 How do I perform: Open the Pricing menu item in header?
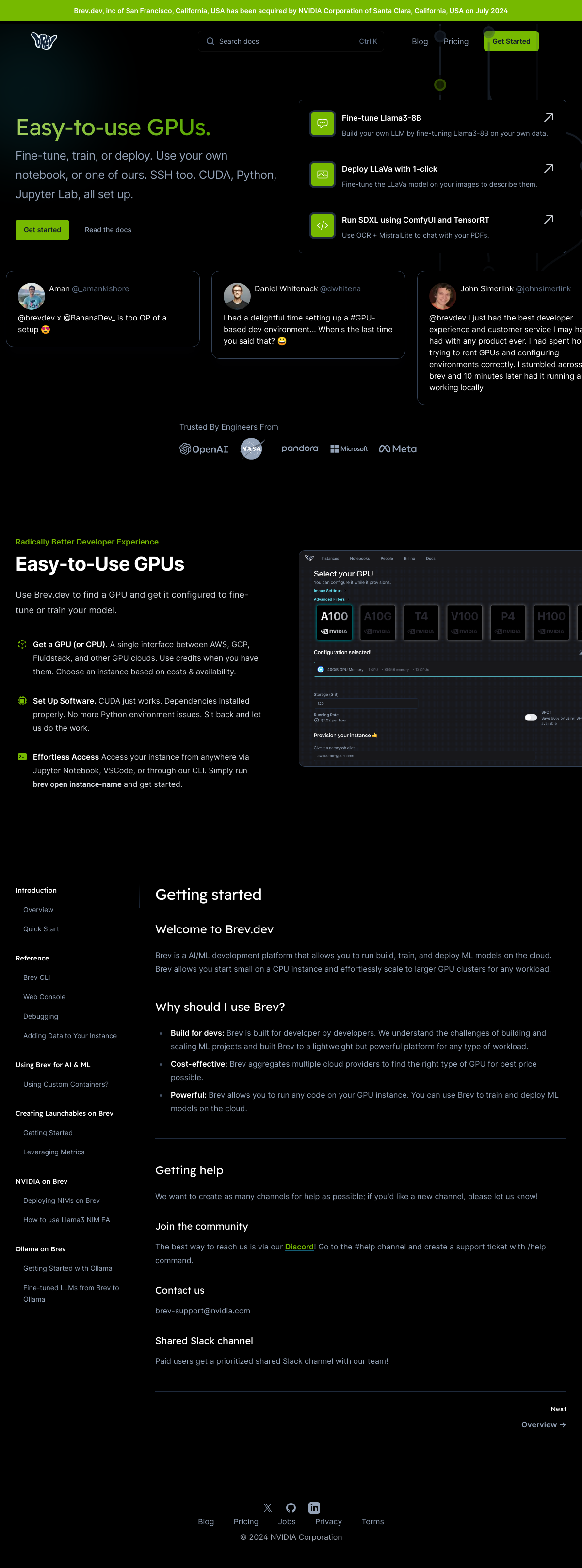456,41
